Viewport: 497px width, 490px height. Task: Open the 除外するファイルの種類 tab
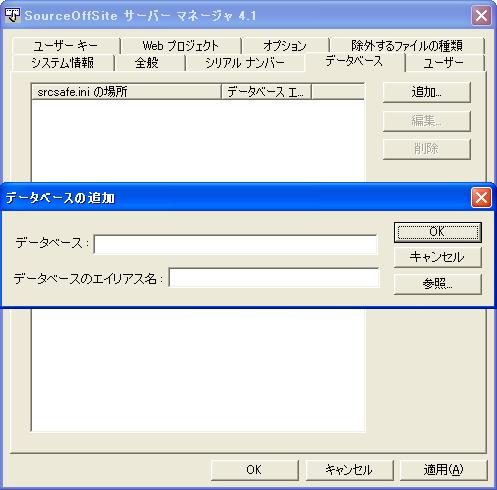coord(407,46)
